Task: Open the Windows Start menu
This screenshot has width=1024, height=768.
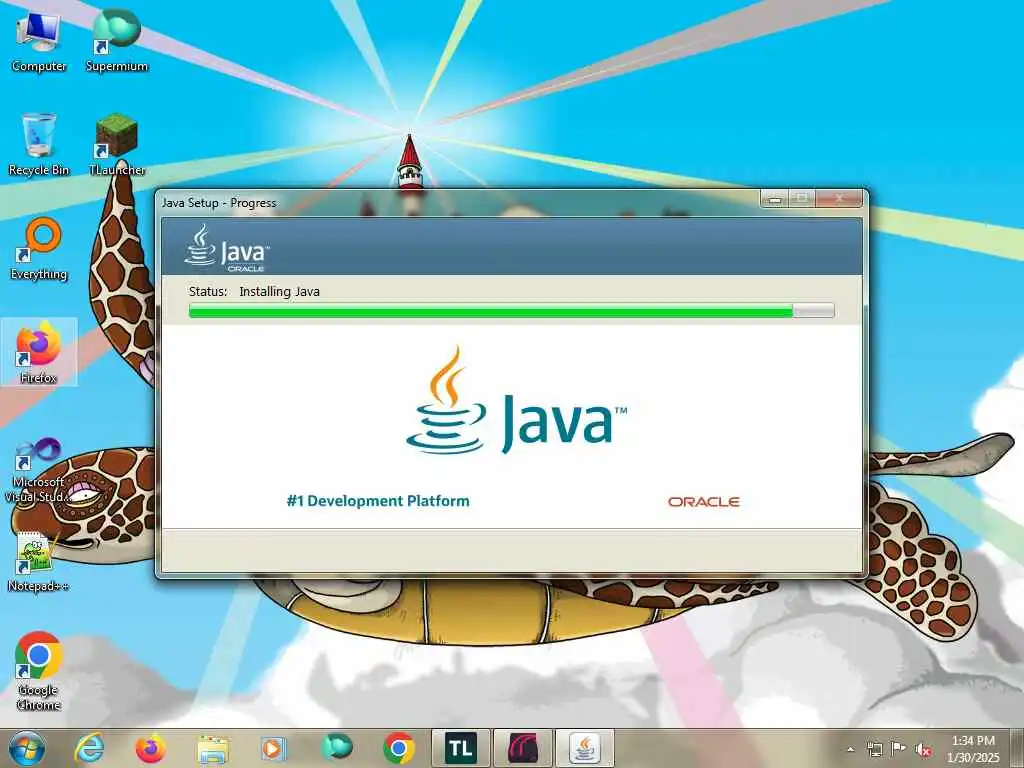Action: (27, 748)
